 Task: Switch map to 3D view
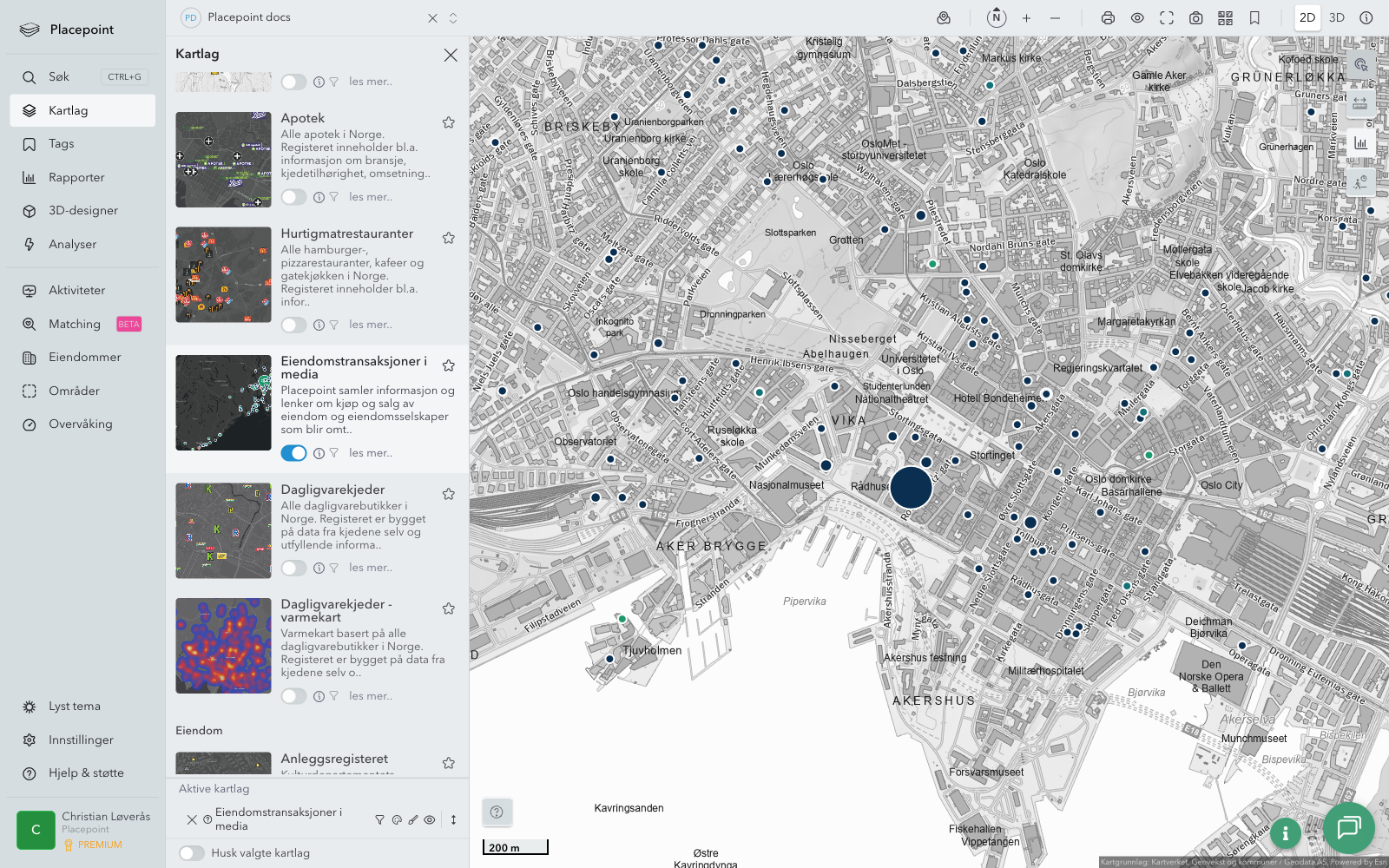coord(1337,18)
